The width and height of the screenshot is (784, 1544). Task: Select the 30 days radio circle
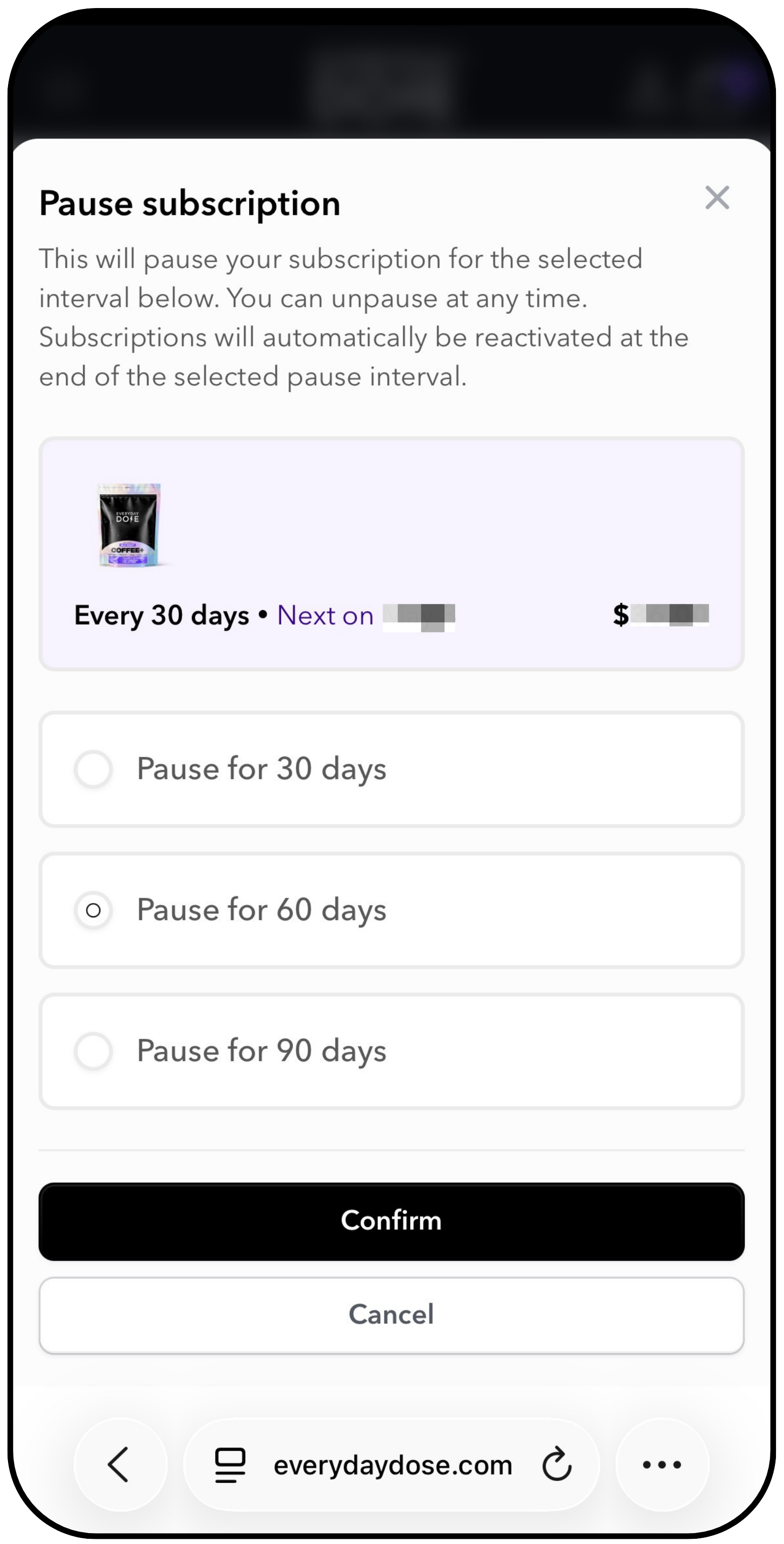pos(93,769)
